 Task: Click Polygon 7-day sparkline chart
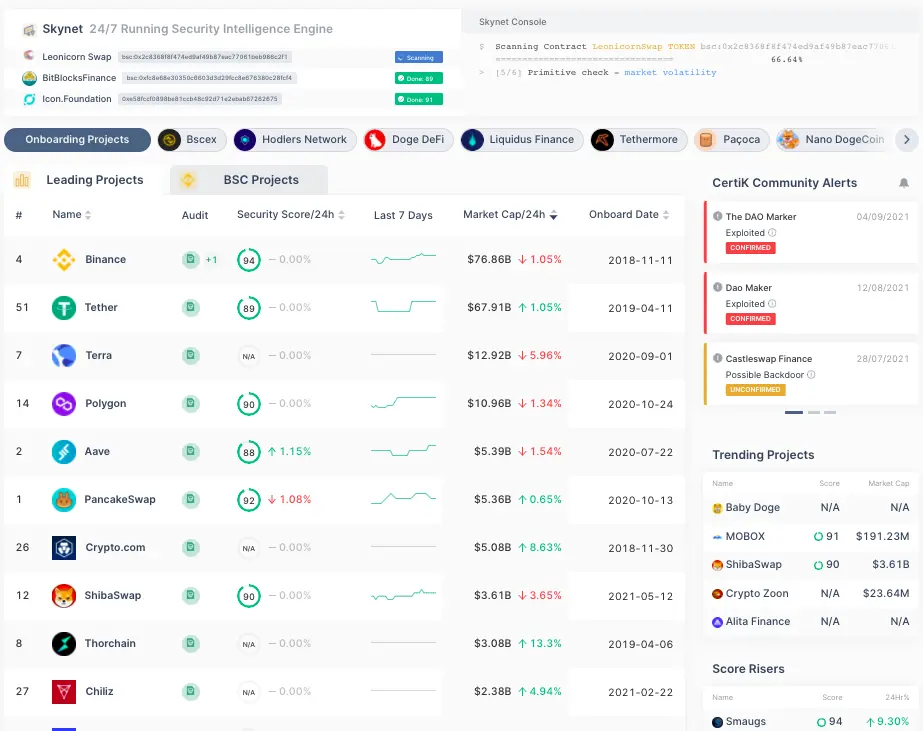click(403, 403)
